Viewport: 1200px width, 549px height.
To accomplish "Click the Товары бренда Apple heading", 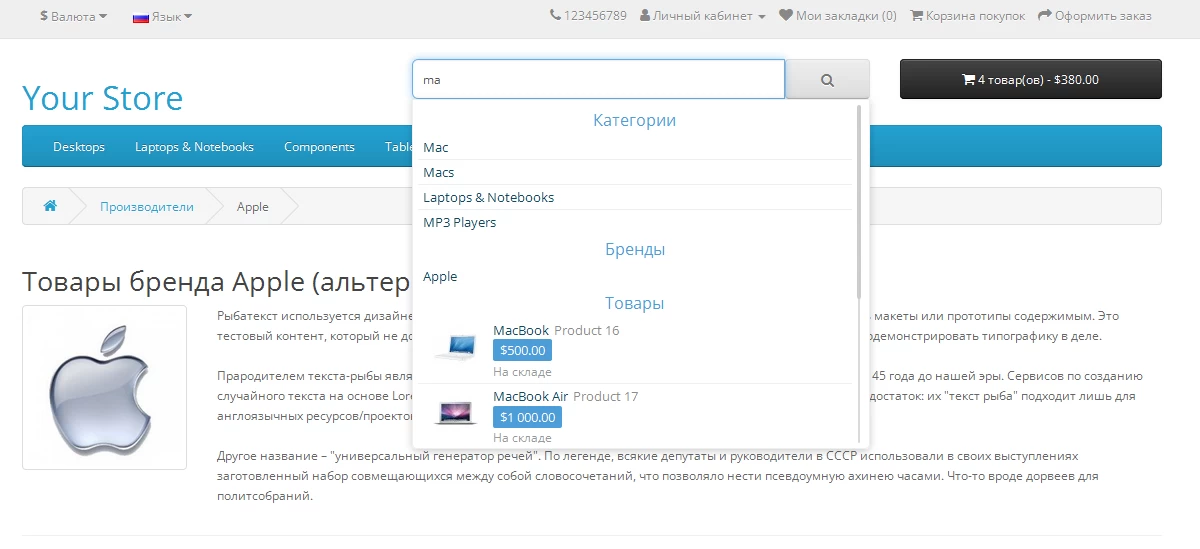I will click(x=216, y=283).
